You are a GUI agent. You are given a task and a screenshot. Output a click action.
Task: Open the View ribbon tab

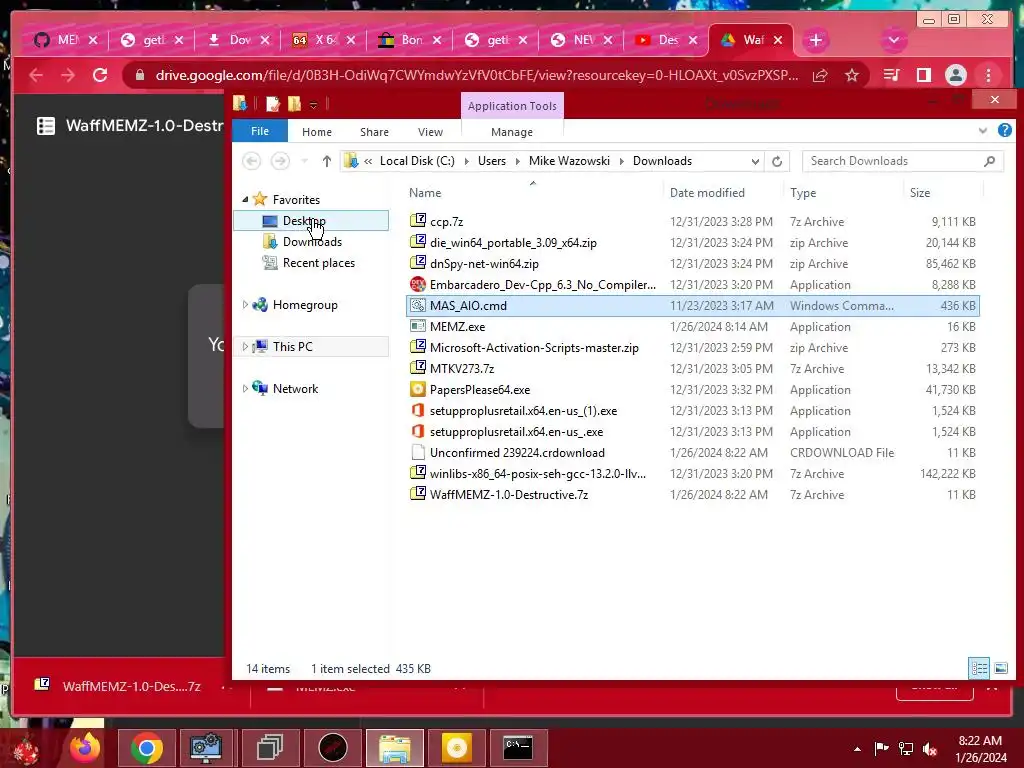pyautogui.click(x=430, y=132)
